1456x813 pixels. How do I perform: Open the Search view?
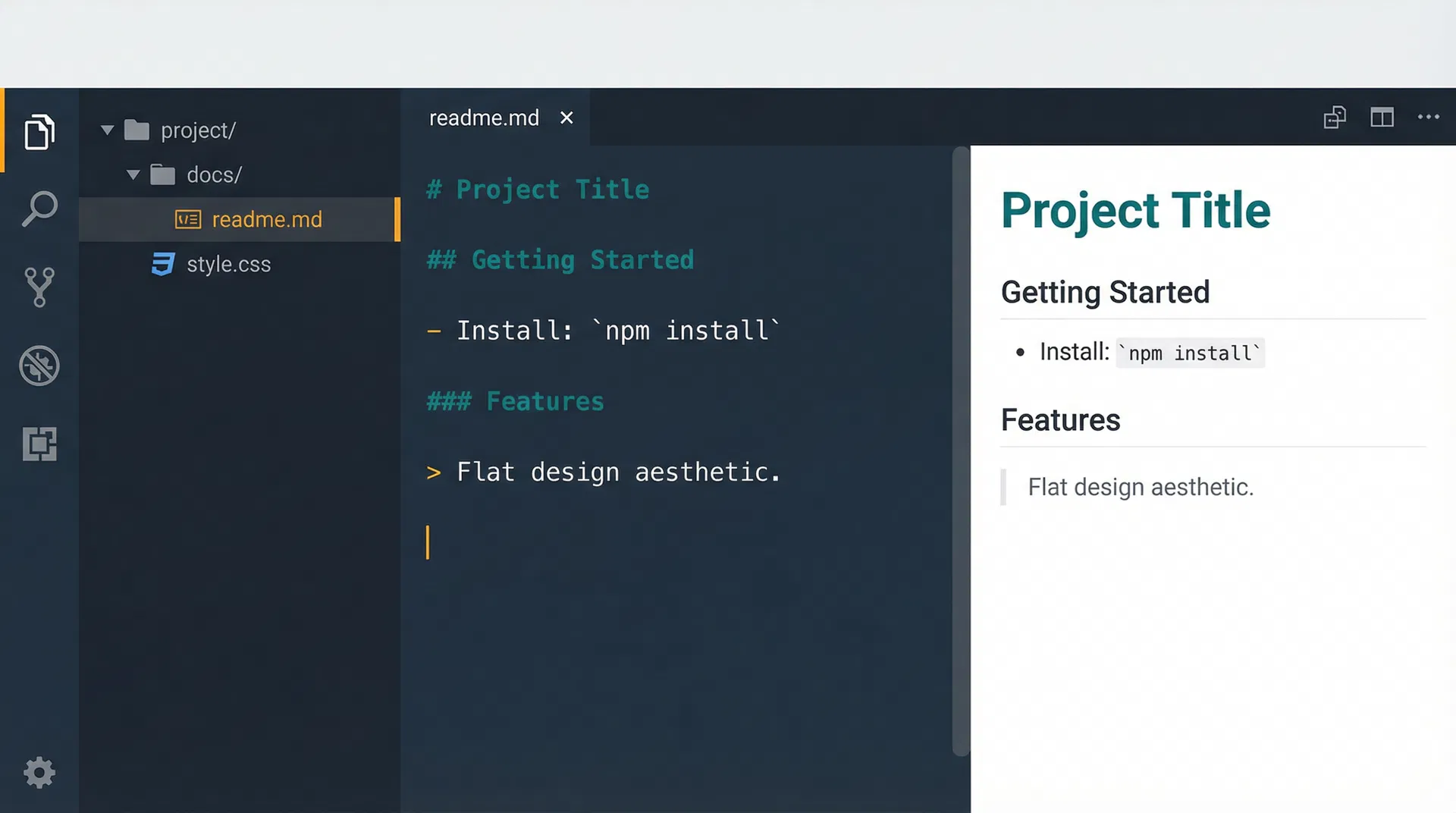coord(39,209)
